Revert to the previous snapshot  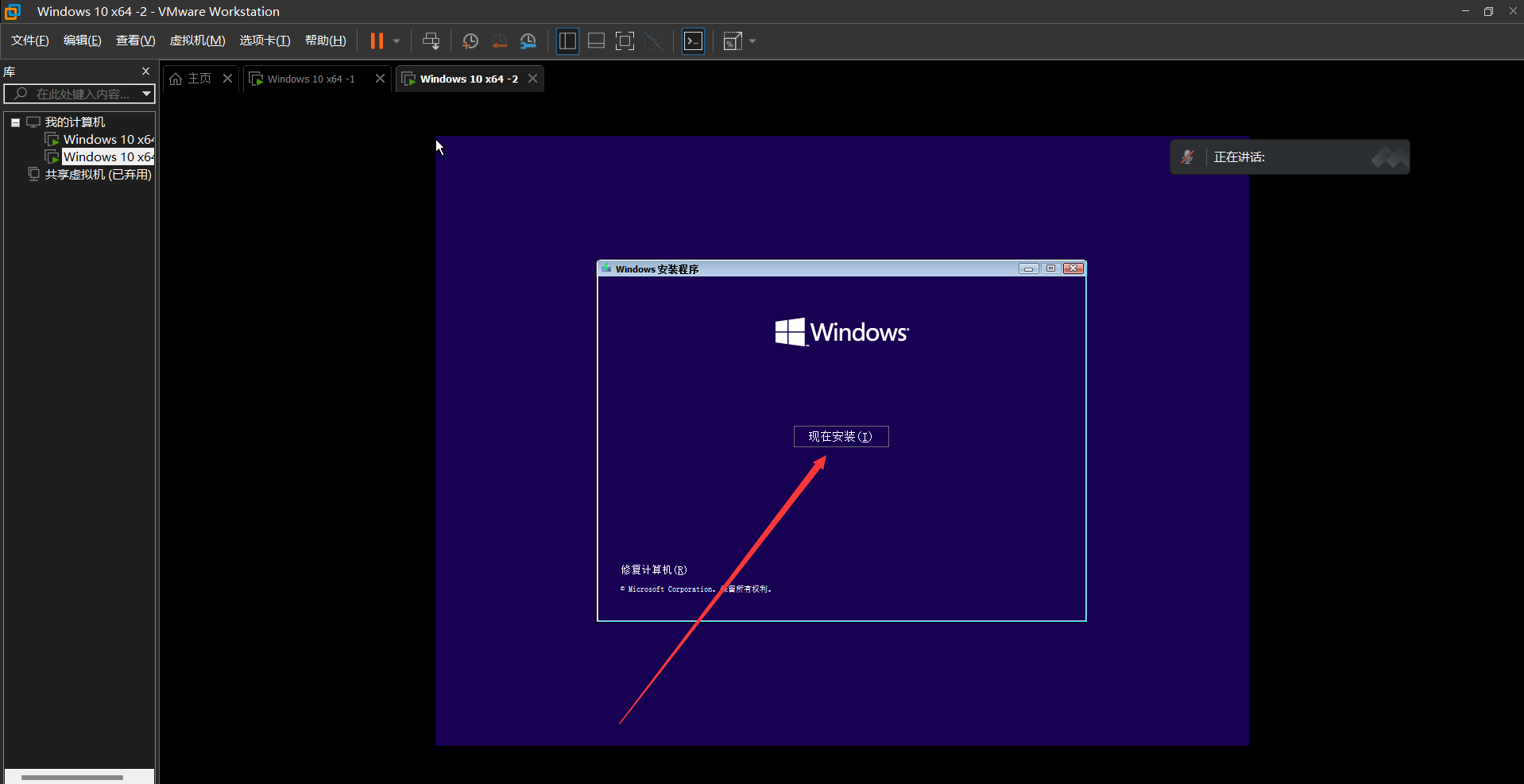(499, 41)
